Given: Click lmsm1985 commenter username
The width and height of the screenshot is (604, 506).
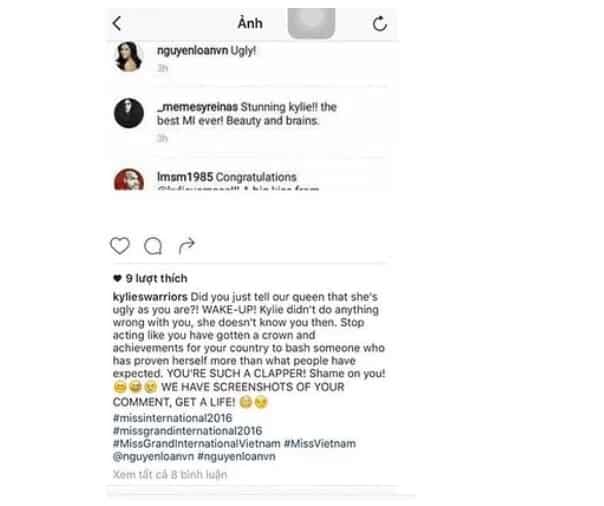Looking at the screenshot, I should pos(185,177).
